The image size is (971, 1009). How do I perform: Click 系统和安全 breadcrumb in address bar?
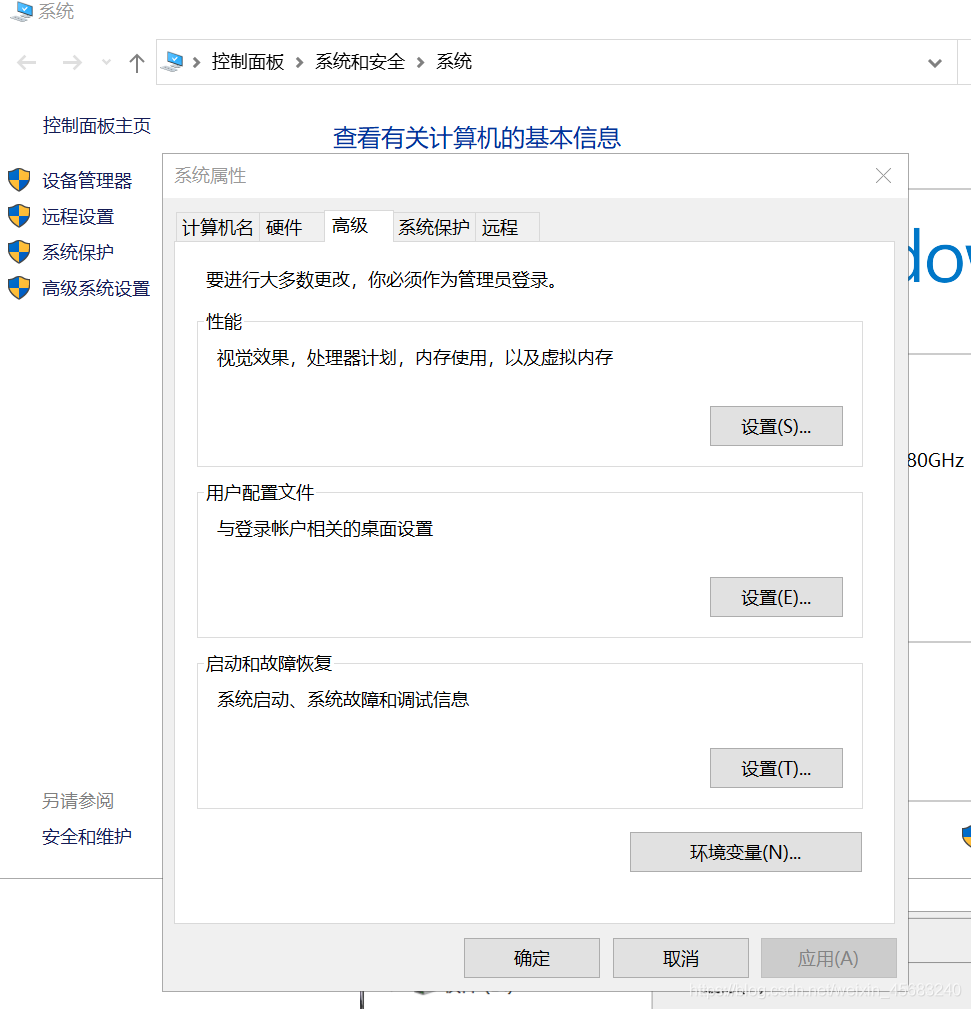tap(360, 62)
